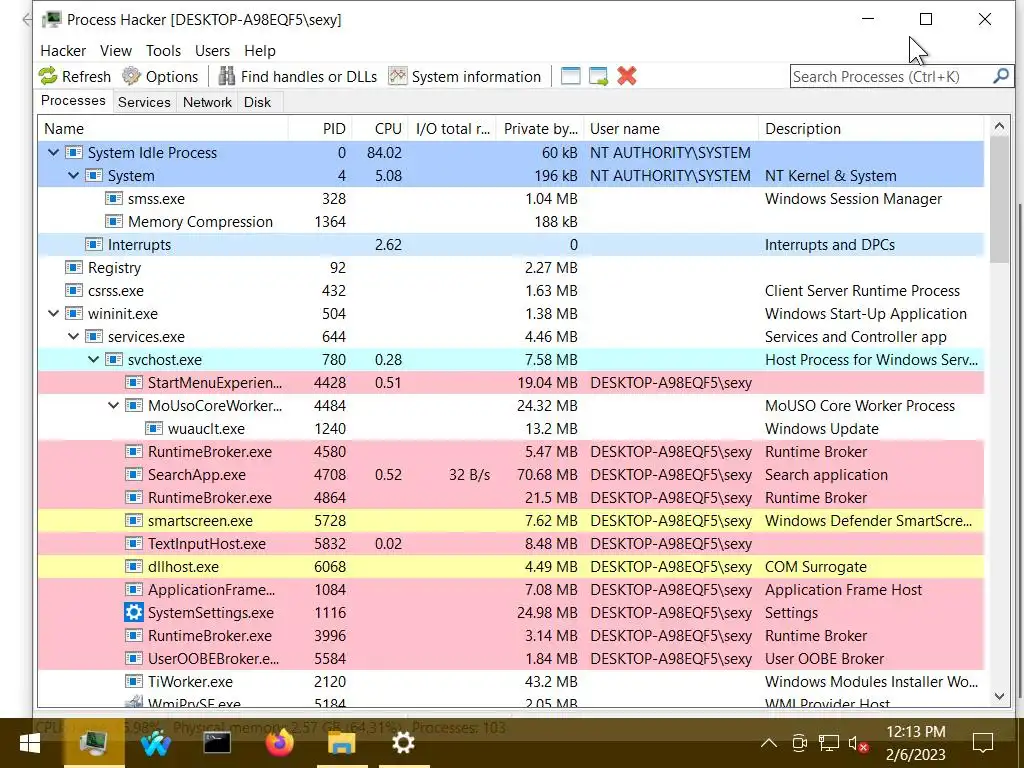Image resolution: width=1024 pixels, height=768 pixels.
Task: Sort by User name column header
Action: coord(671,129)
